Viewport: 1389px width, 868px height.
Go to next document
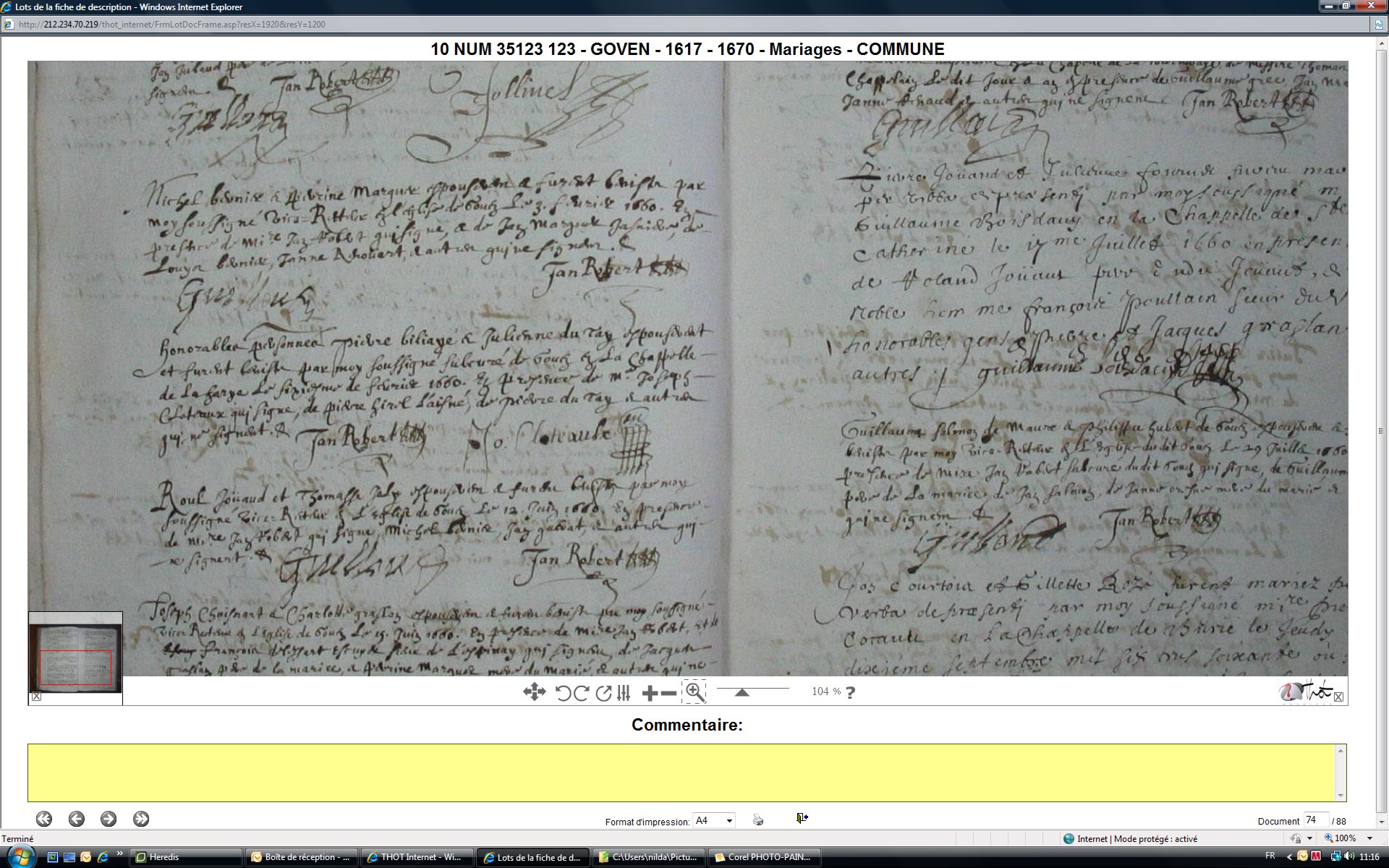point(109,819)
